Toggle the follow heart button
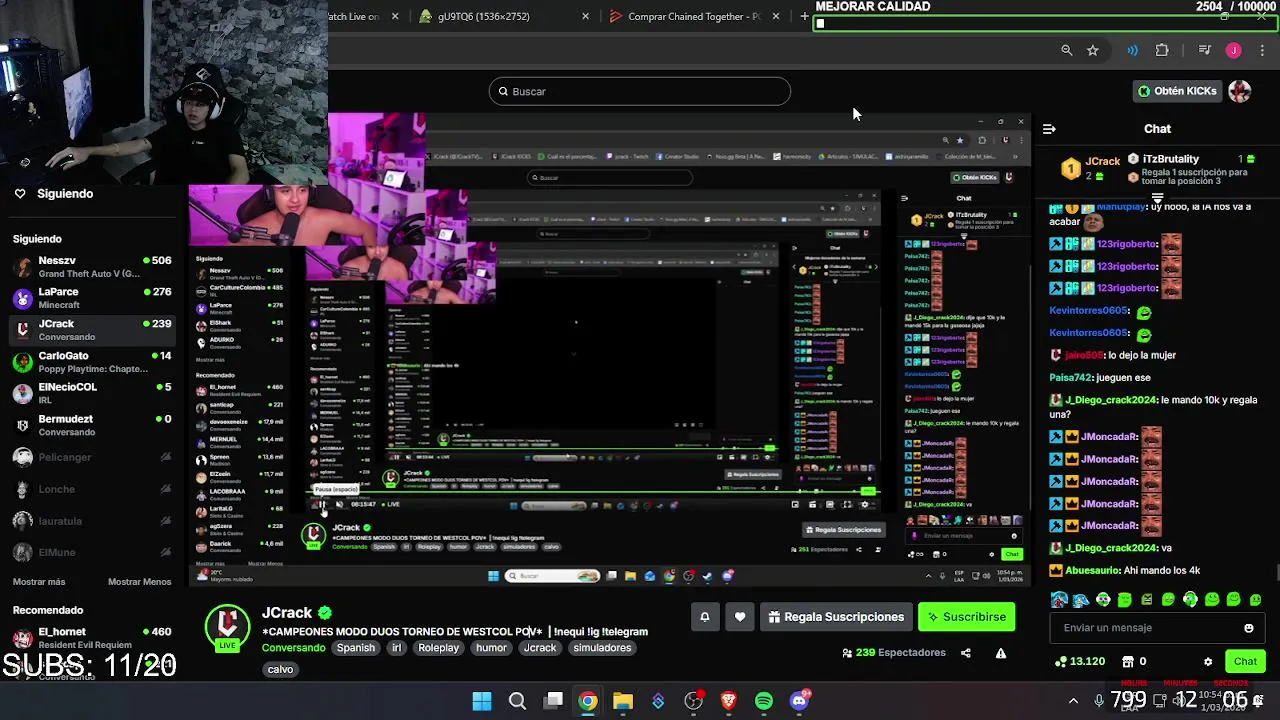This screenshot has width=1280, height=720. tap(740, 617)
